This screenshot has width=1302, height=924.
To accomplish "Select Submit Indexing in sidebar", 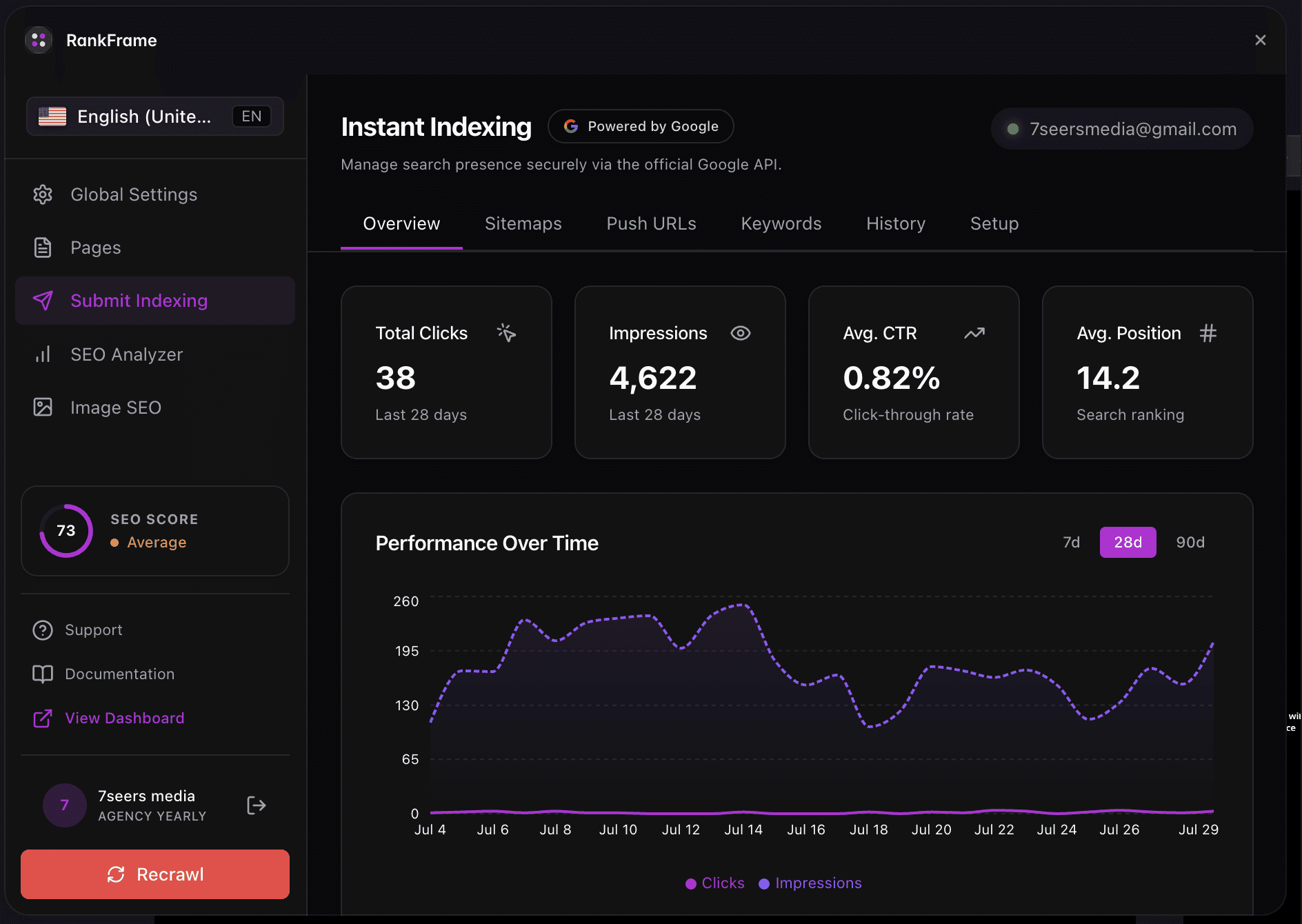I will [x=155, y=301].
